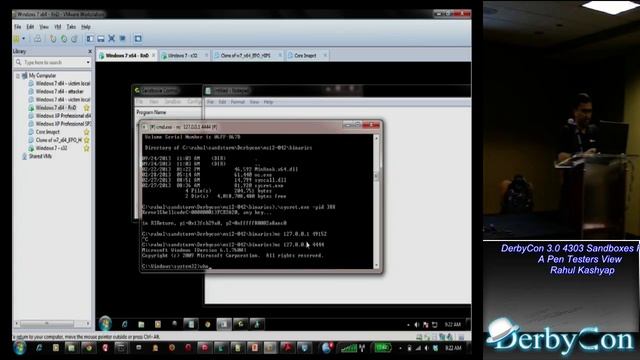Select My Computer in the library
Image resolution: width=640 pixels, height=360 pixels.
coord(42,76)
